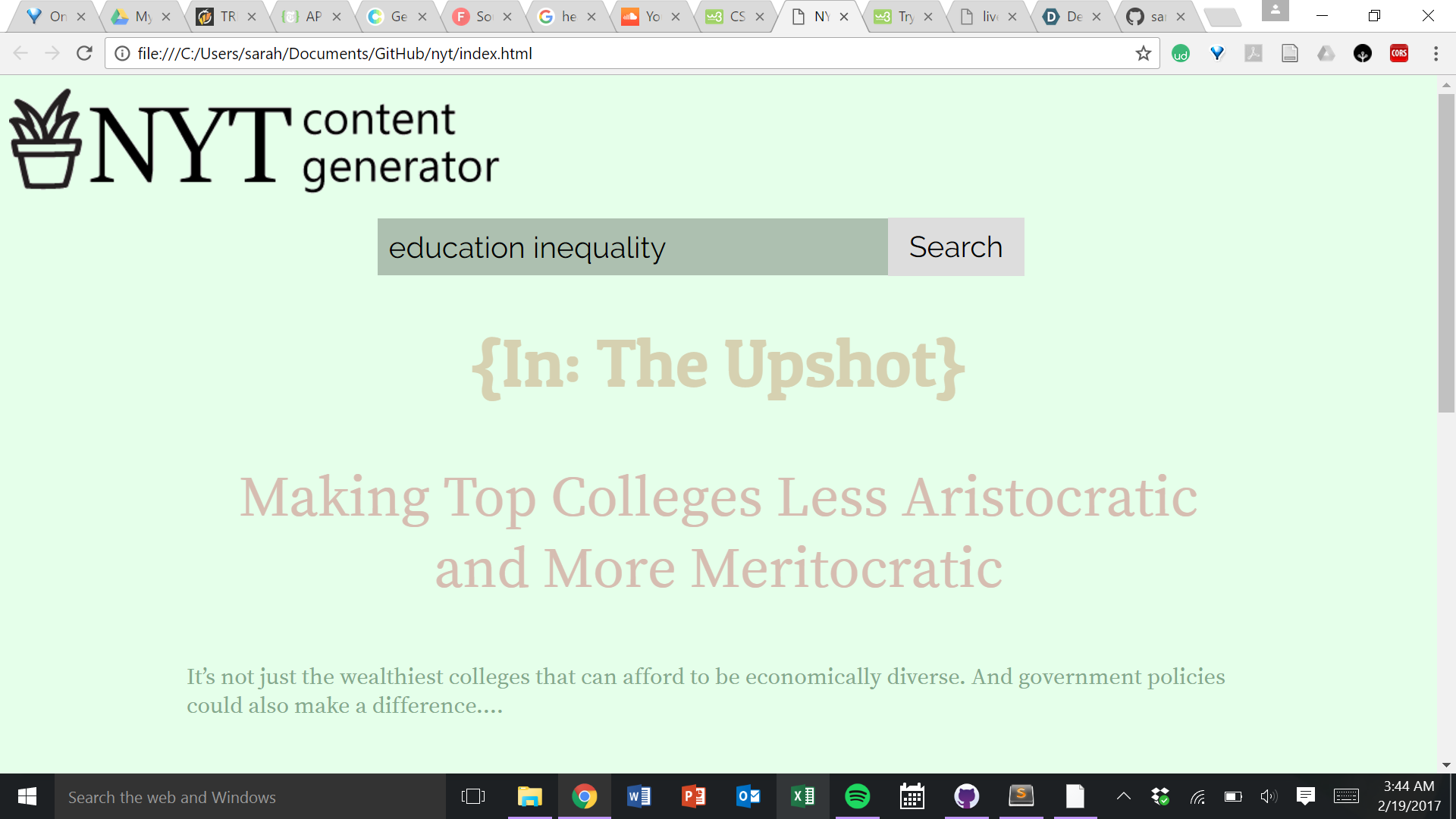Open Sublime Text from taskbar
The height and width of the screenshot is (819, 1456).
[1021, 796]
